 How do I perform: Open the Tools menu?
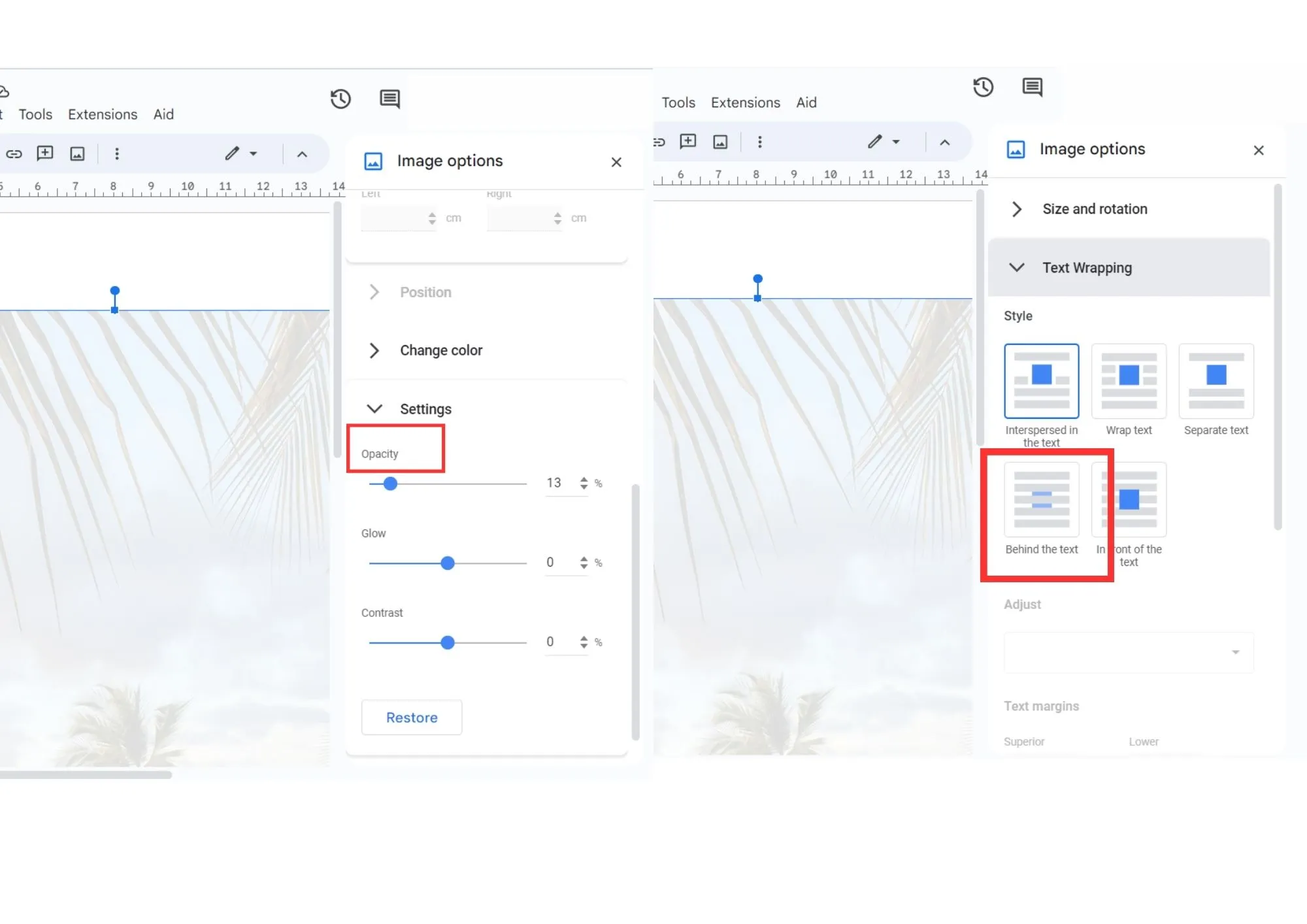35,114
